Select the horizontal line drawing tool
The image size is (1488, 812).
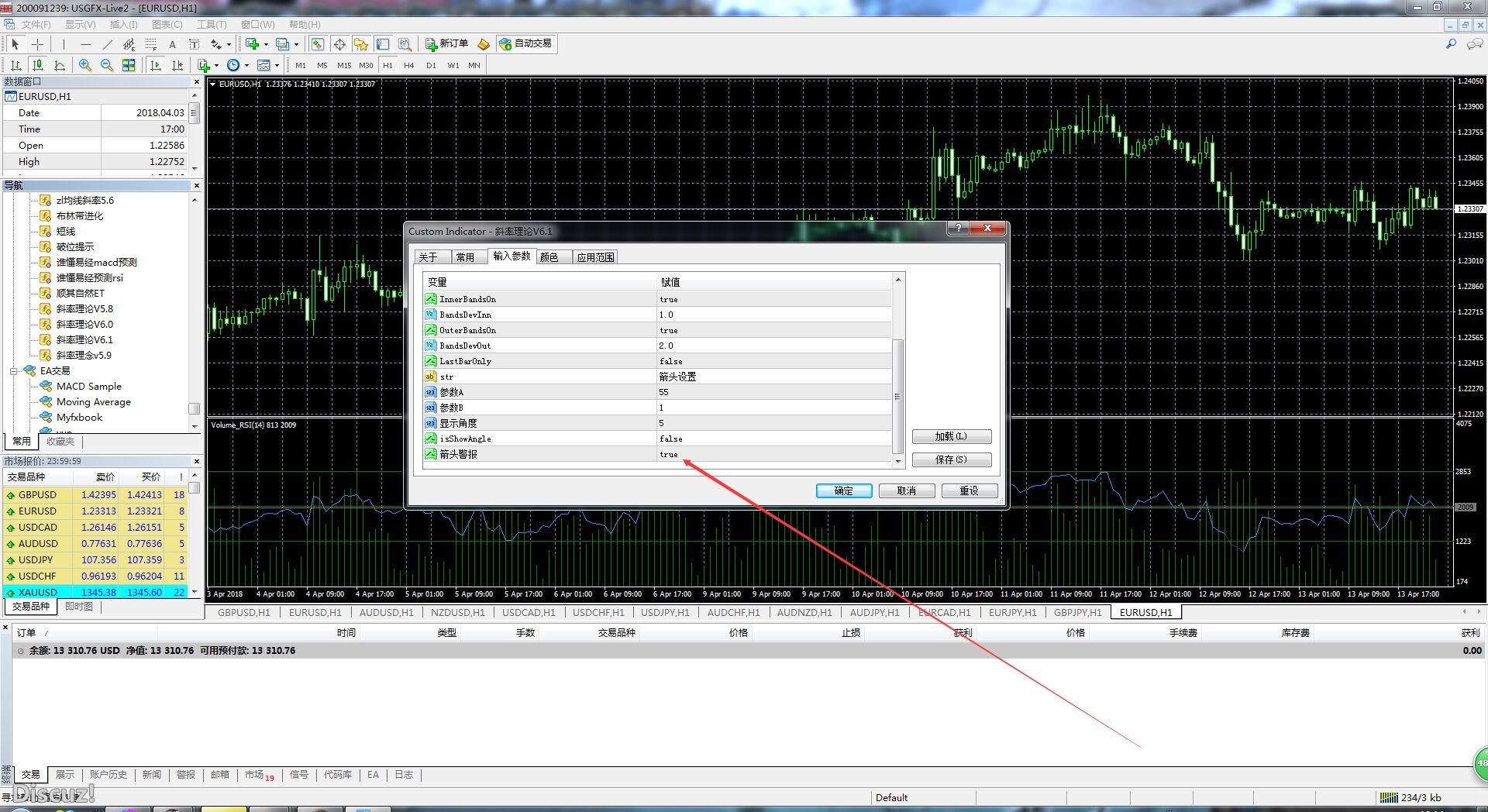(85, 44)
